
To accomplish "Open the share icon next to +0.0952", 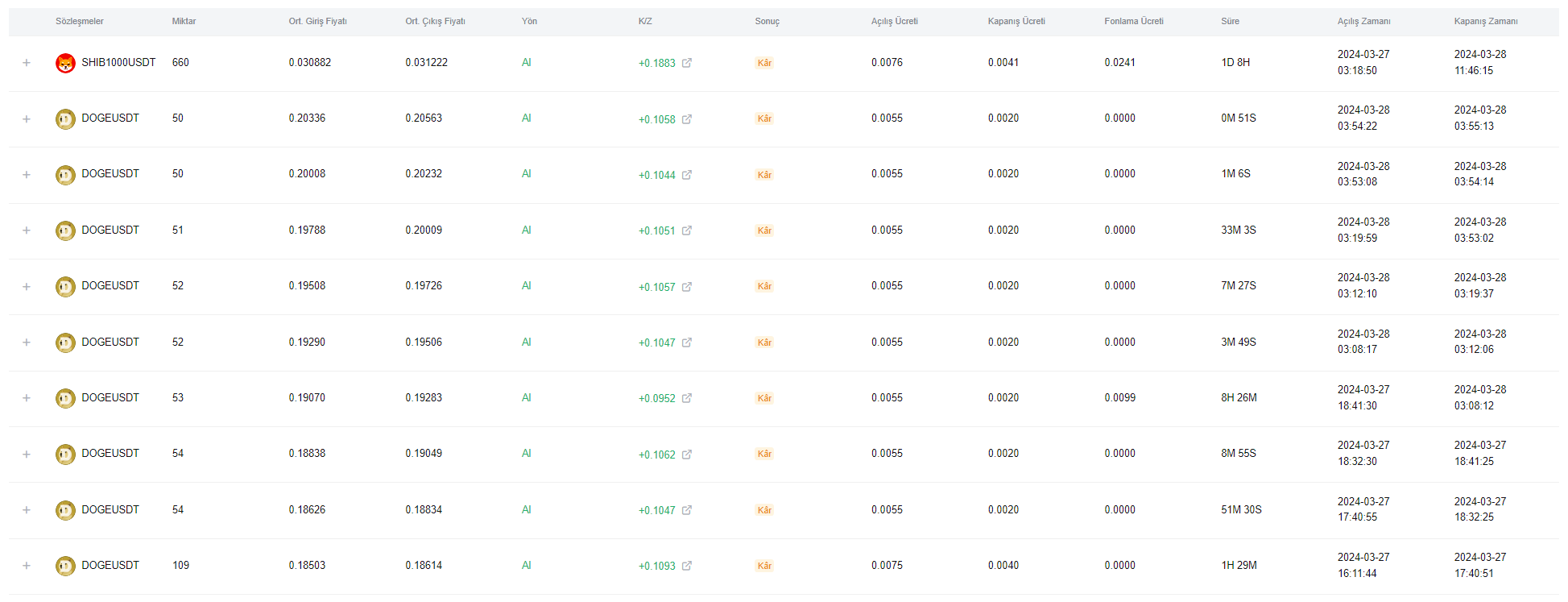I will click(x=687, y=398).
